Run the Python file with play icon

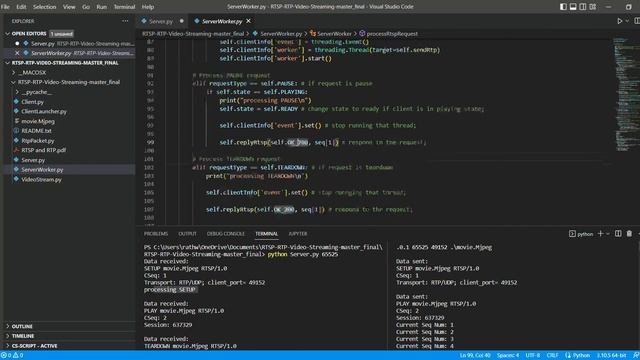point(620,21)
